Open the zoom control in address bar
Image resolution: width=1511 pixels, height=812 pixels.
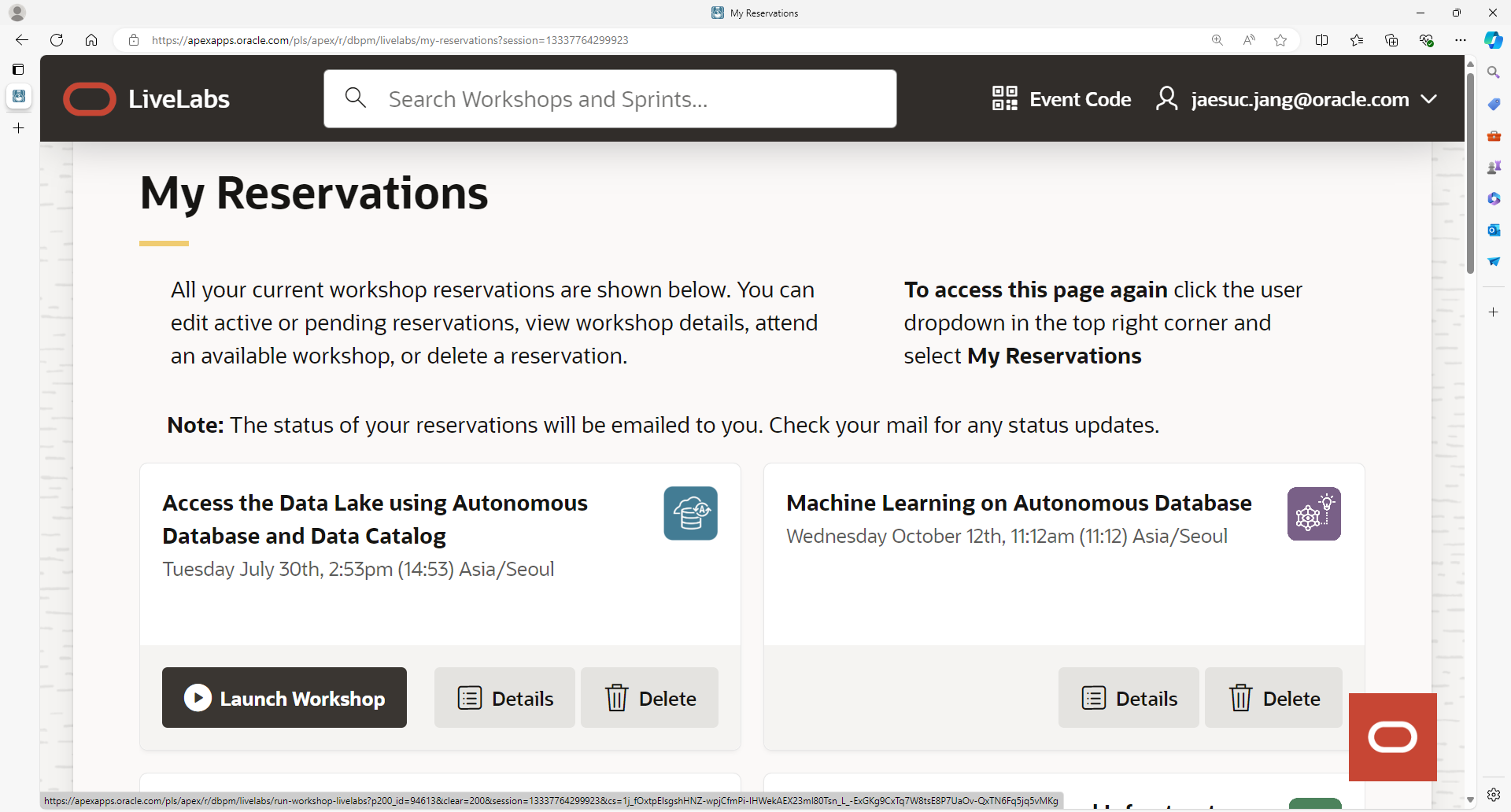click(x=1217, y=40)
